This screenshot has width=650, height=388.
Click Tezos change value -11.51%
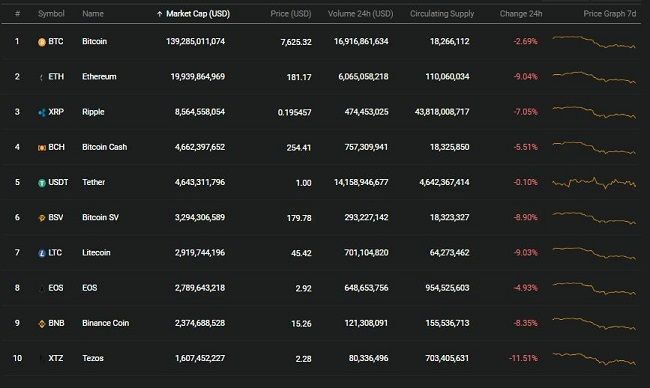pyautogui.click(x=523, y=359)
